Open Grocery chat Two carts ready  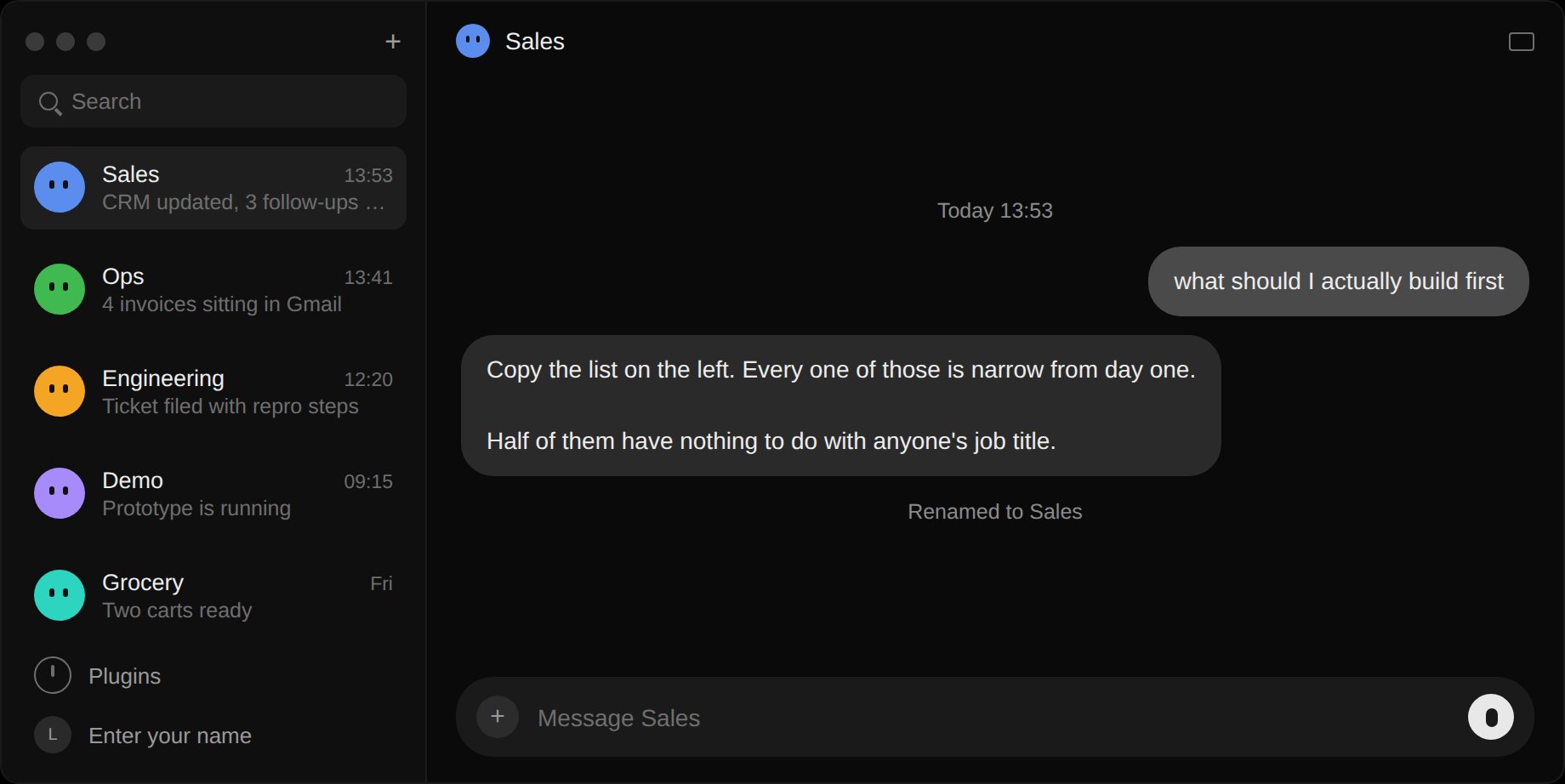tap(213, 596)
